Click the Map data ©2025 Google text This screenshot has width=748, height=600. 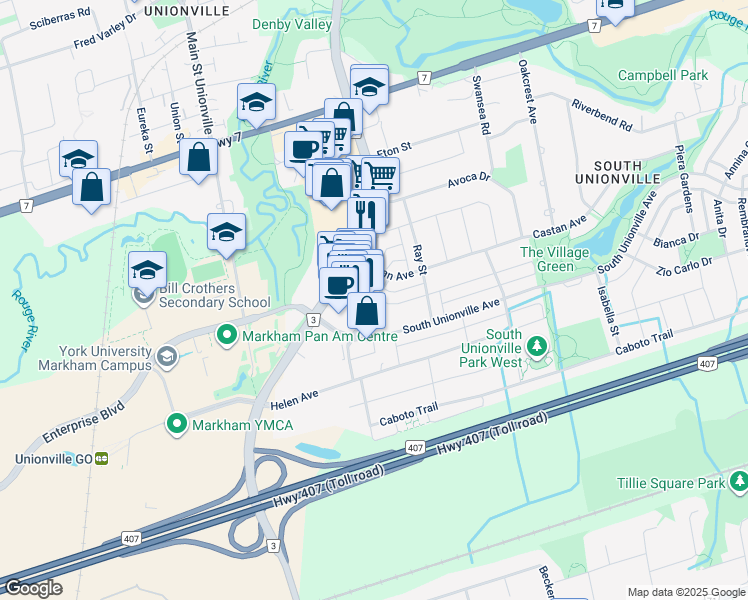[x=686, y=592]
